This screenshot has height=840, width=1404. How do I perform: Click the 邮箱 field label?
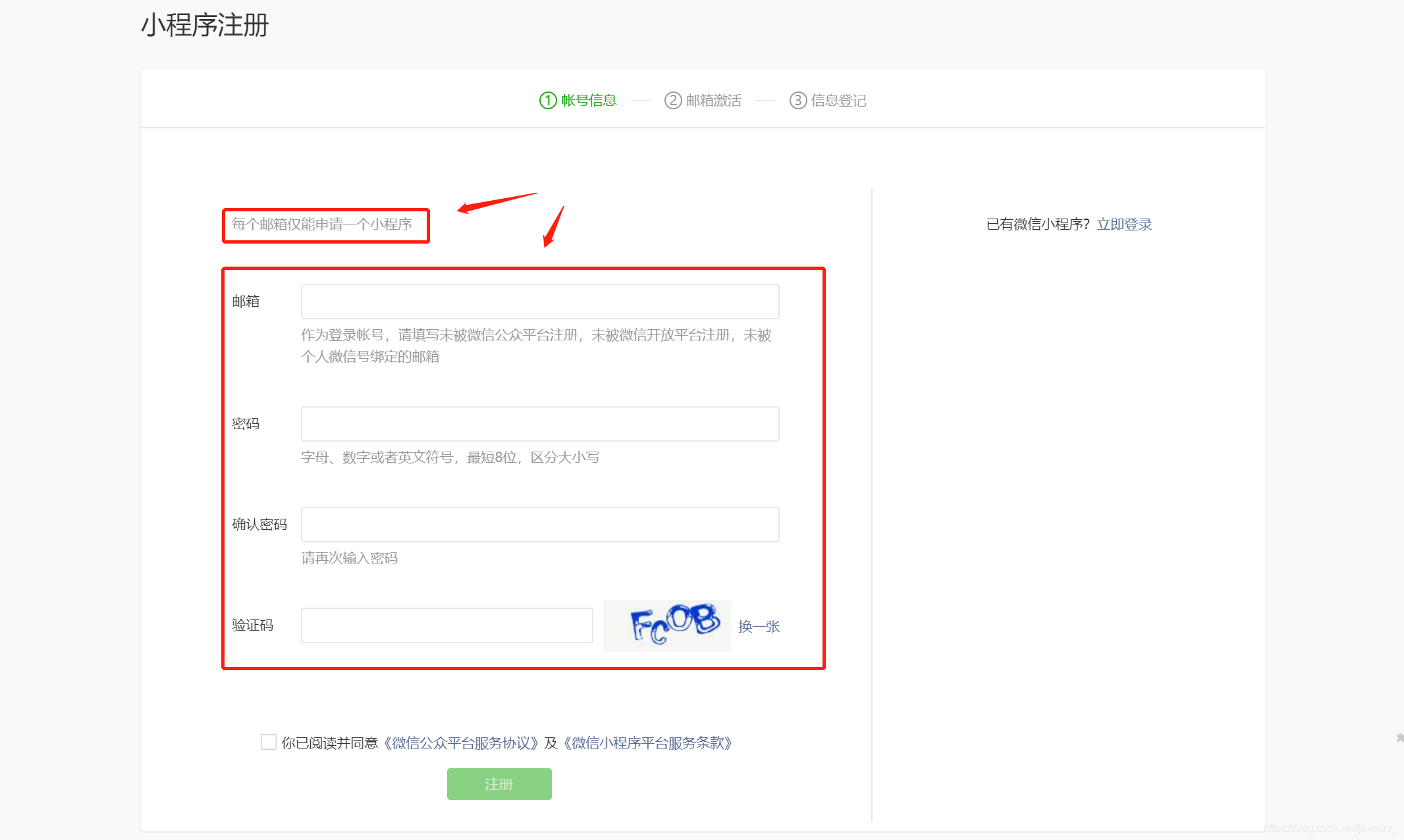tap(246, 302)
